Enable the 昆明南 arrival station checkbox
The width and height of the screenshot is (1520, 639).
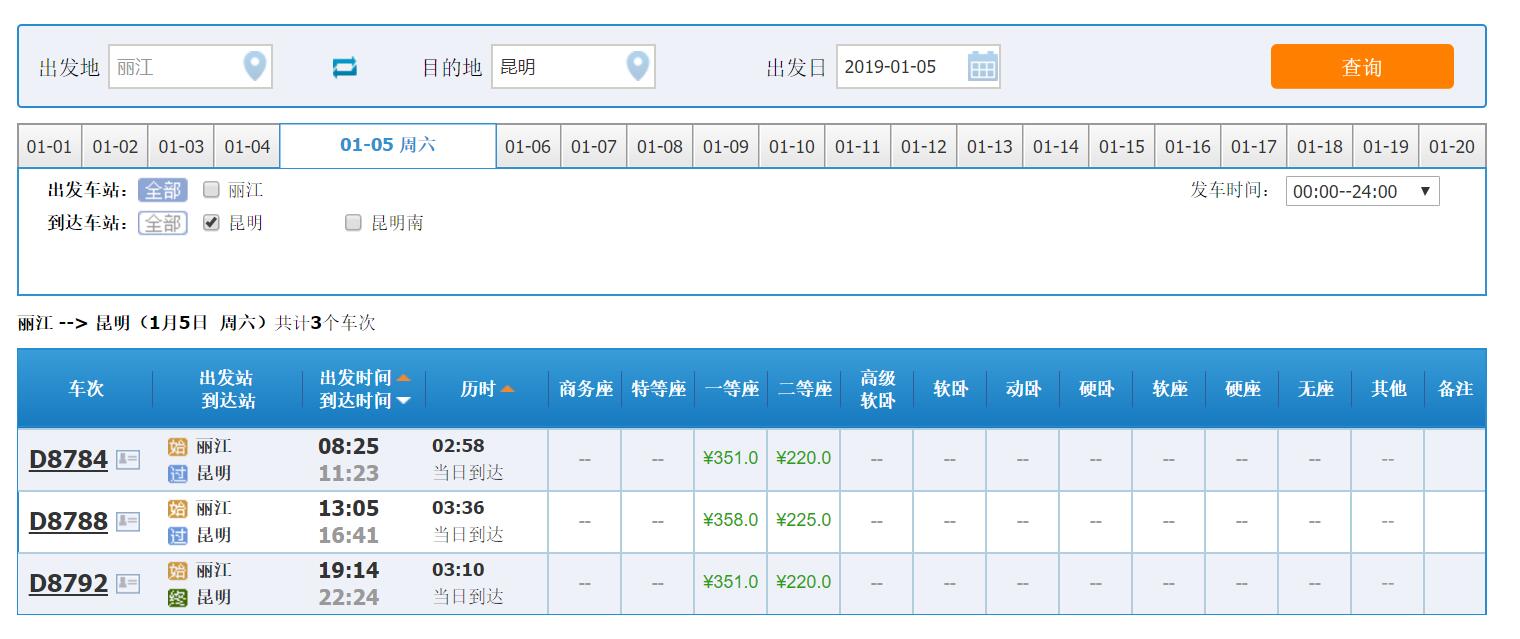tap(353, 223)
